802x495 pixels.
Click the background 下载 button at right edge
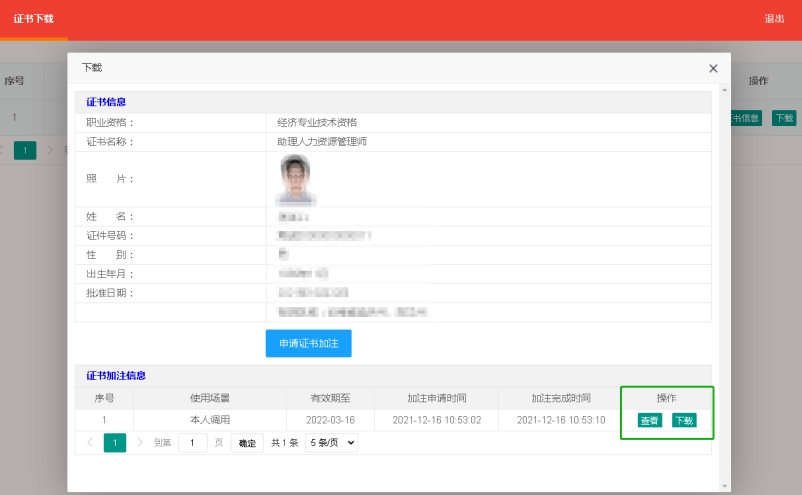[x=784, y=118]
